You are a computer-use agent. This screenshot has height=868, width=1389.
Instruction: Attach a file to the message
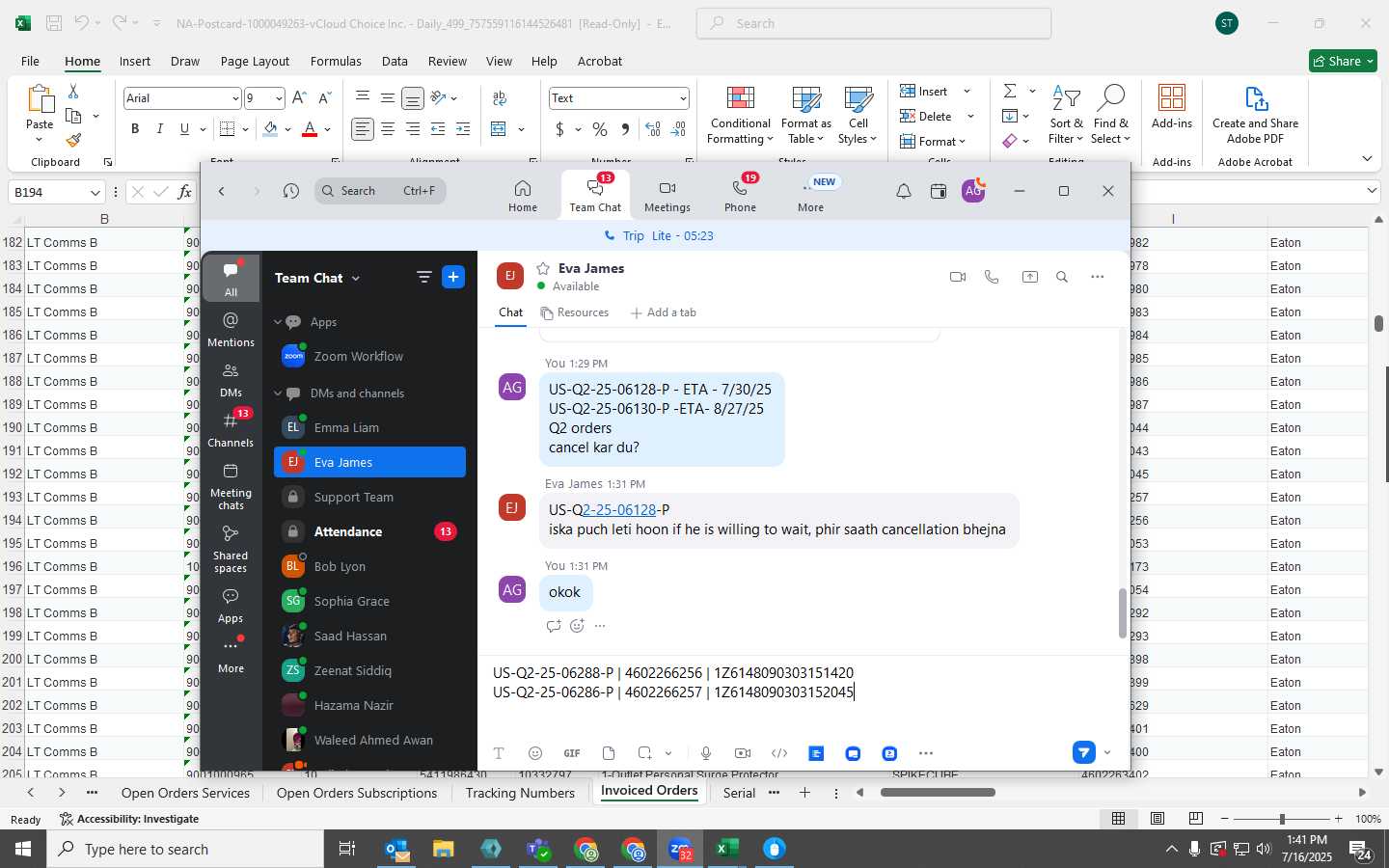(x=609, y=753)
